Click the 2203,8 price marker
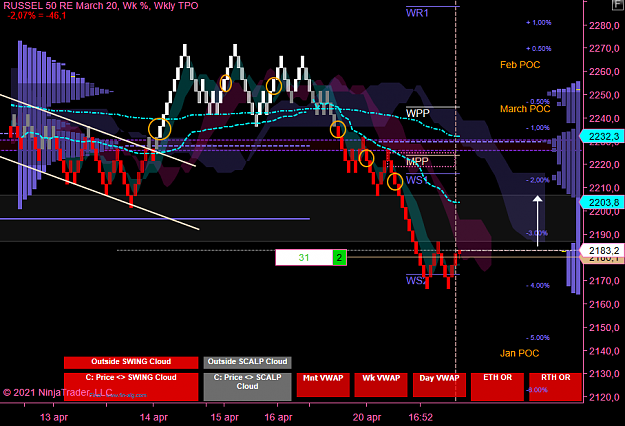This screenshot has height=426, width=625. click(x=602, y=202)
